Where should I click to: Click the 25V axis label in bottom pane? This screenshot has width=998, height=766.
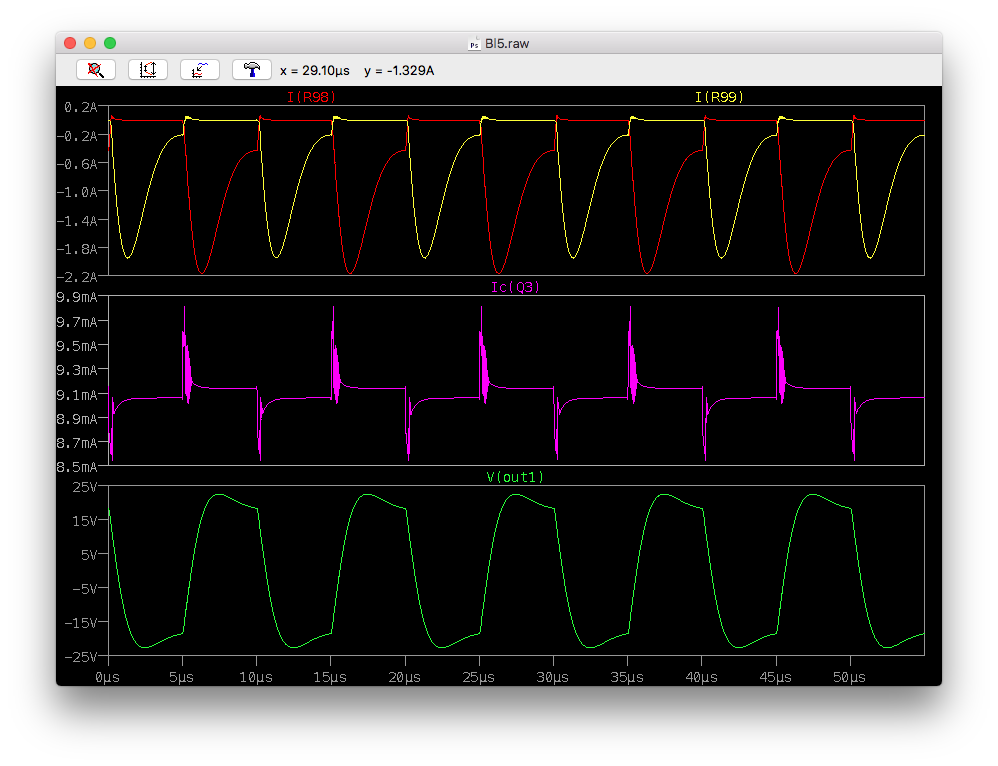tap(85, 488)
